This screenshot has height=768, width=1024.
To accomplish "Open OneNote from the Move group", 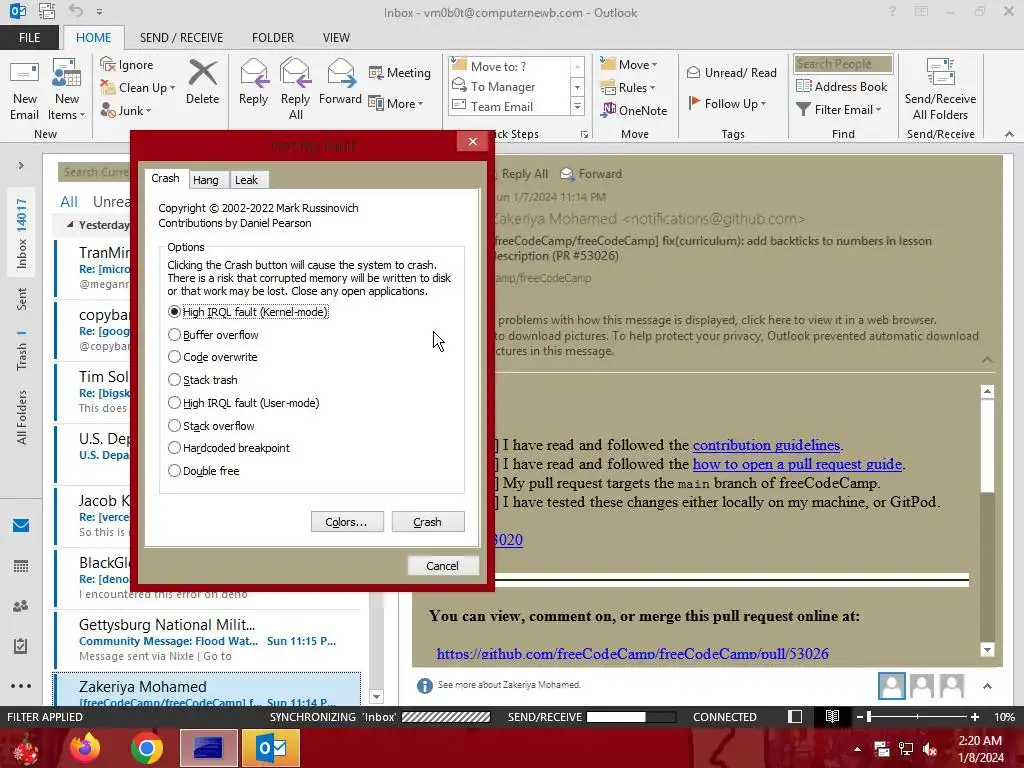I will pos(634,110).
